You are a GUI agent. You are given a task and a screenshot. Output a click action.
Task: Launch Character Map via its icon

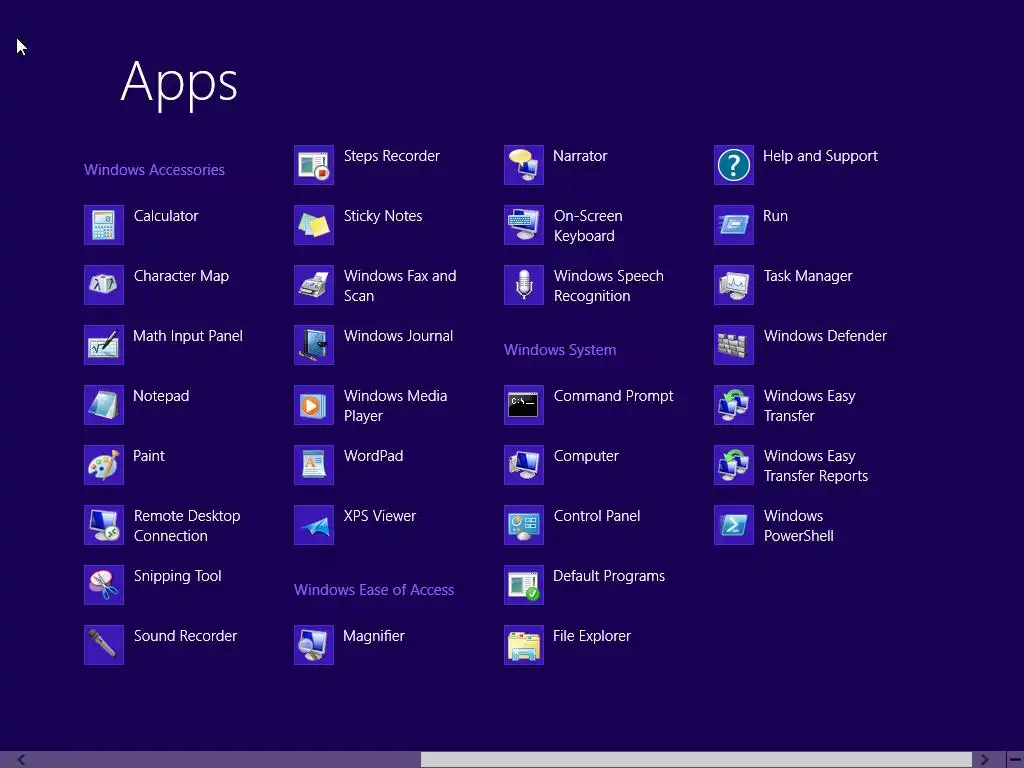coord(104,285)
